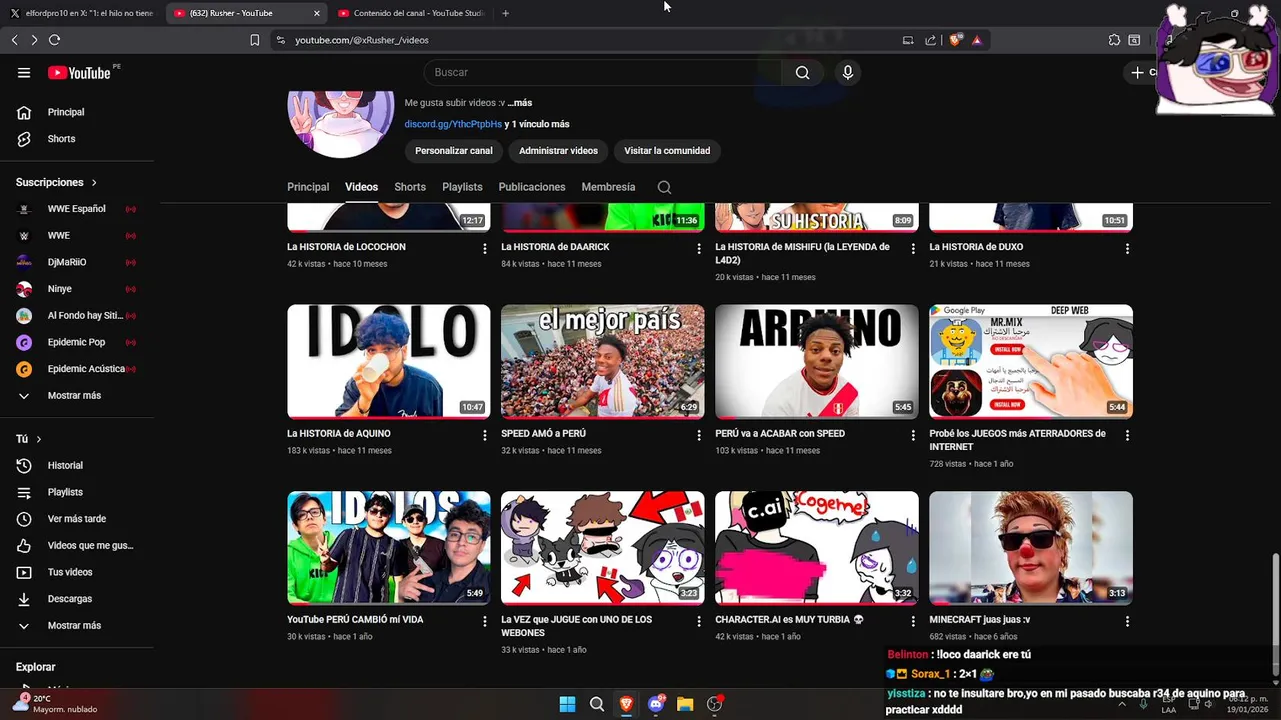Image resolution: width=1281 pixels, height=720 pixels.
Task: Open options menu for PERÚ va a ACABAR con SPEED
Action: (913, 435)
